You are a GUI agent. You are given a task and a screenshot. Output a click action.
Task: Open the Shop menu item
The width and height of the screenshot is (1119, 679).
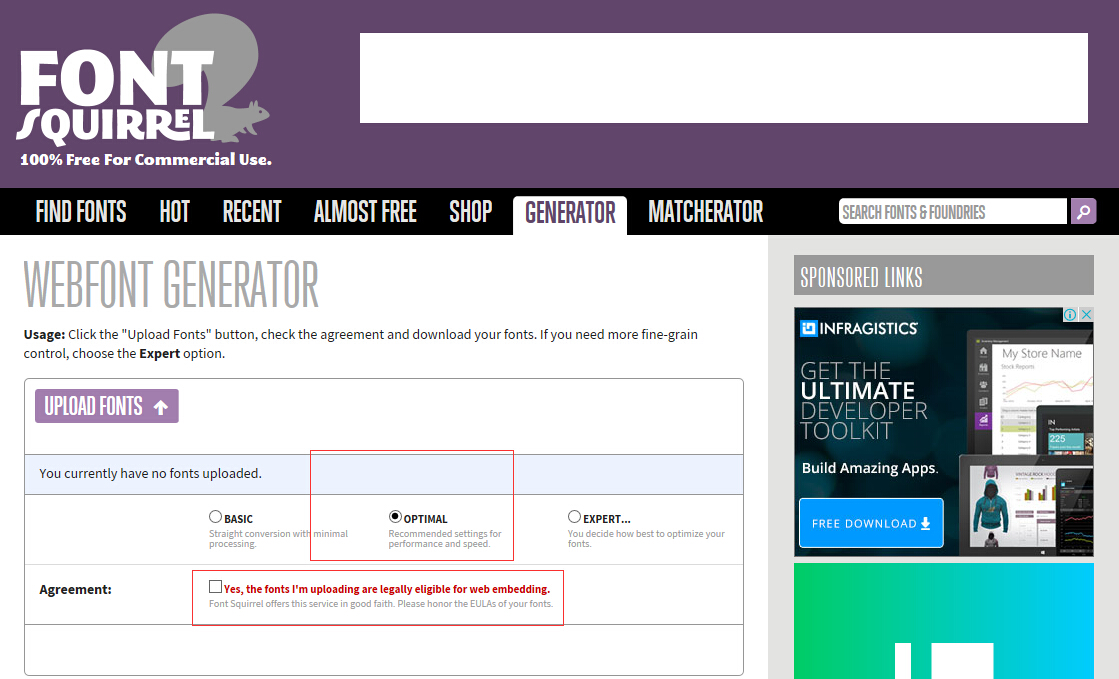[470, 212]
